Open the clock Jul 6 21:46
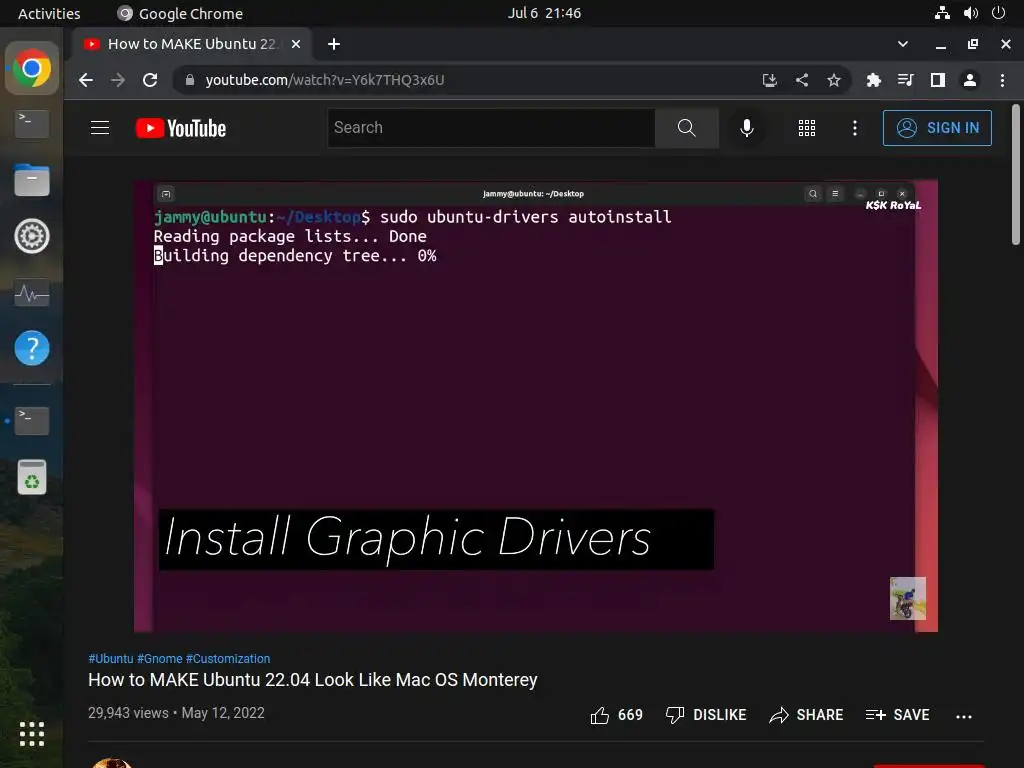Image resolution: width=1024 pixels, height=768 pixels. [544, 13]
